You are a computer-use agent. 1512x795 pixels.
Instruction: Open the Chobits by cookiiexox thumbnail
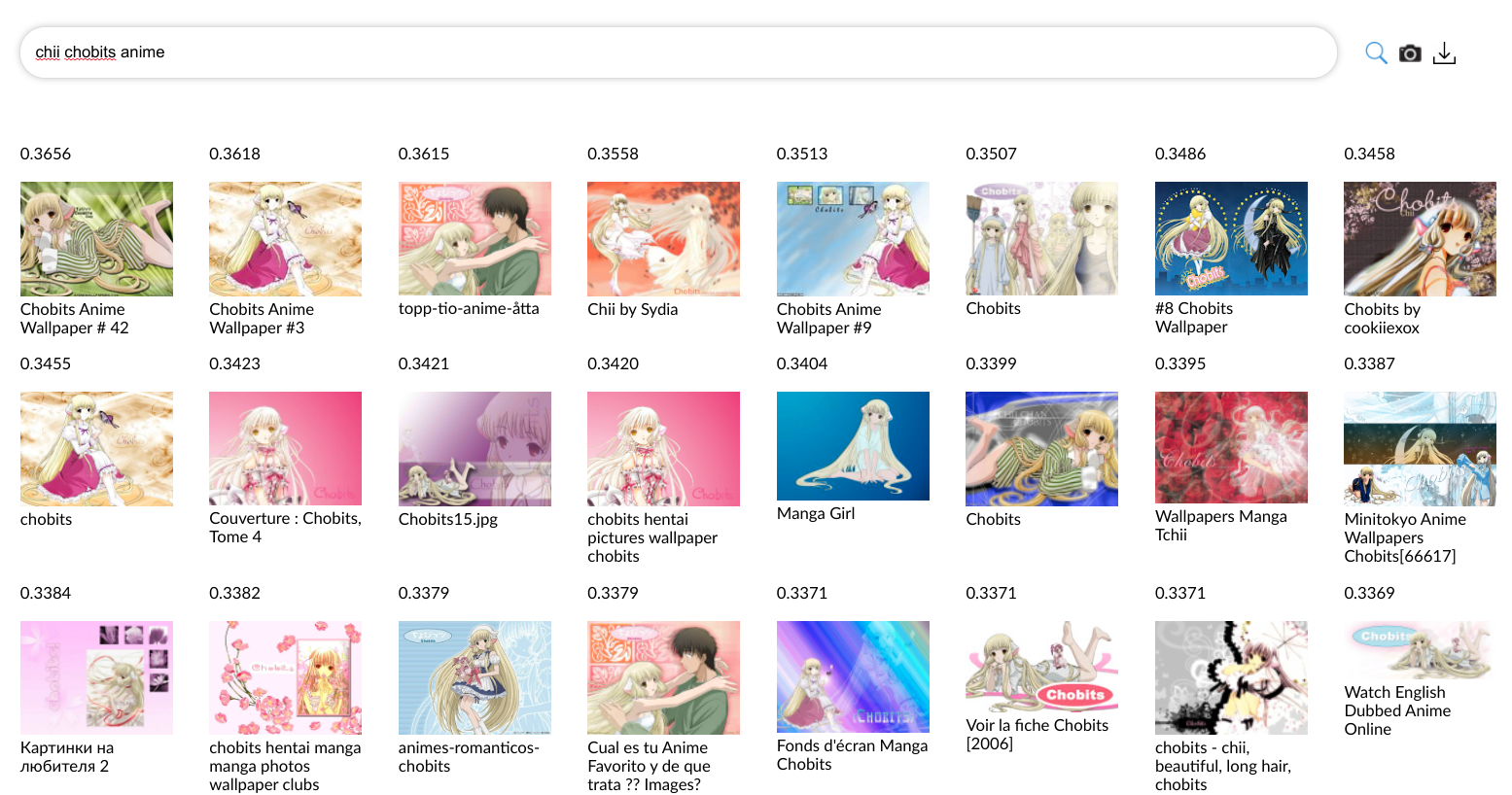point(1420,239)
